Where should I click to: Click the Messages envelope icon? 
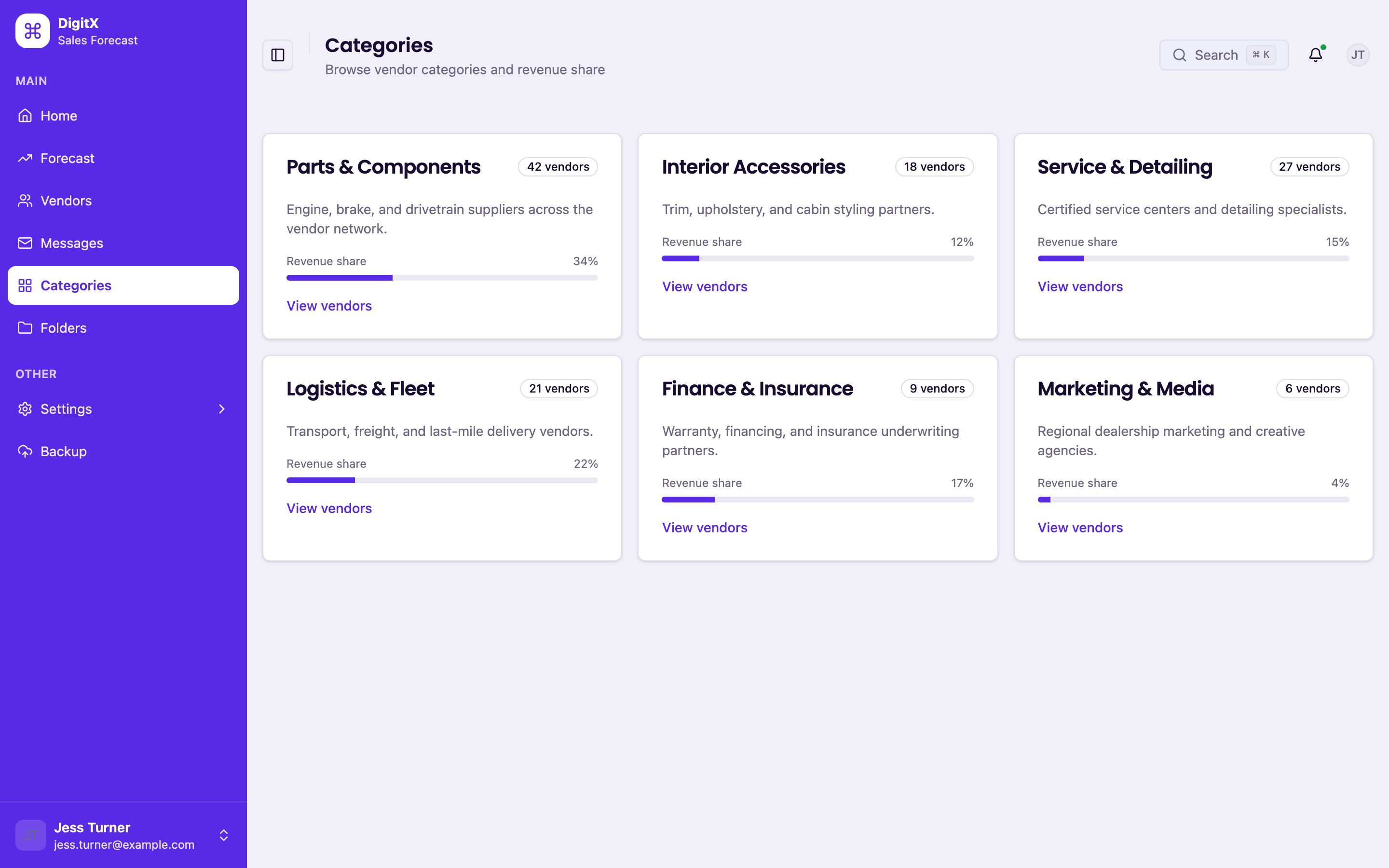point(25,243)
